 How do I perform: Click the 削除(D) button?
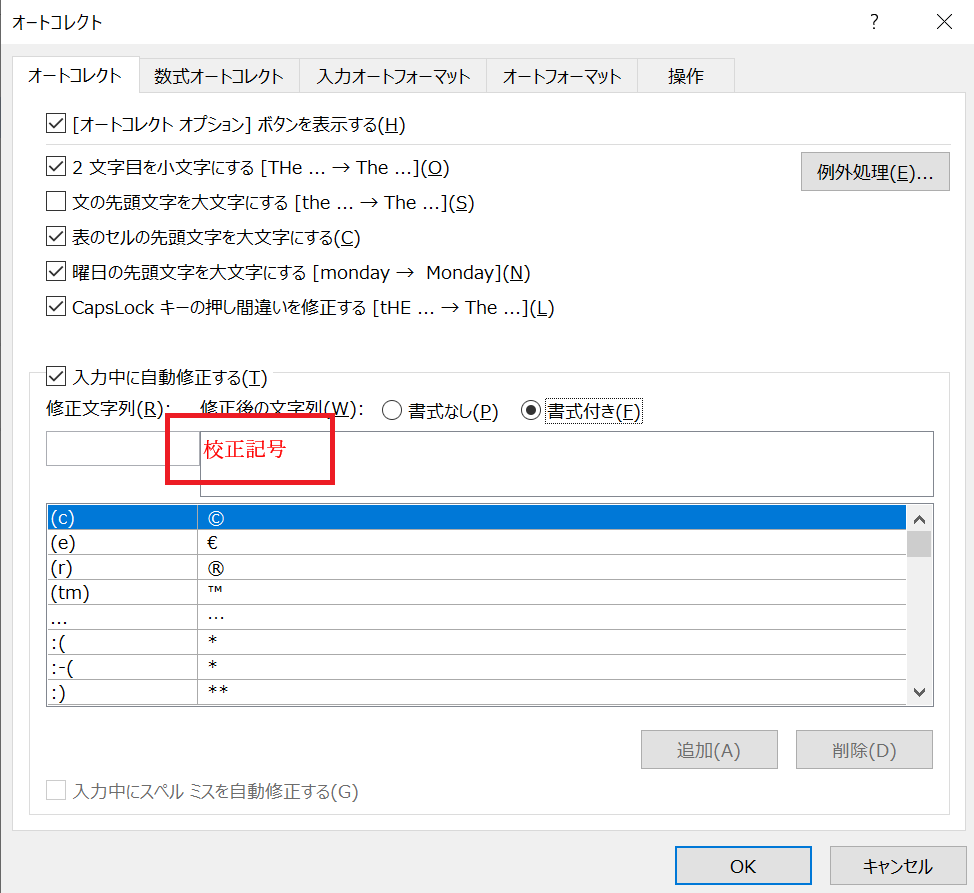[x=864, y=750]
